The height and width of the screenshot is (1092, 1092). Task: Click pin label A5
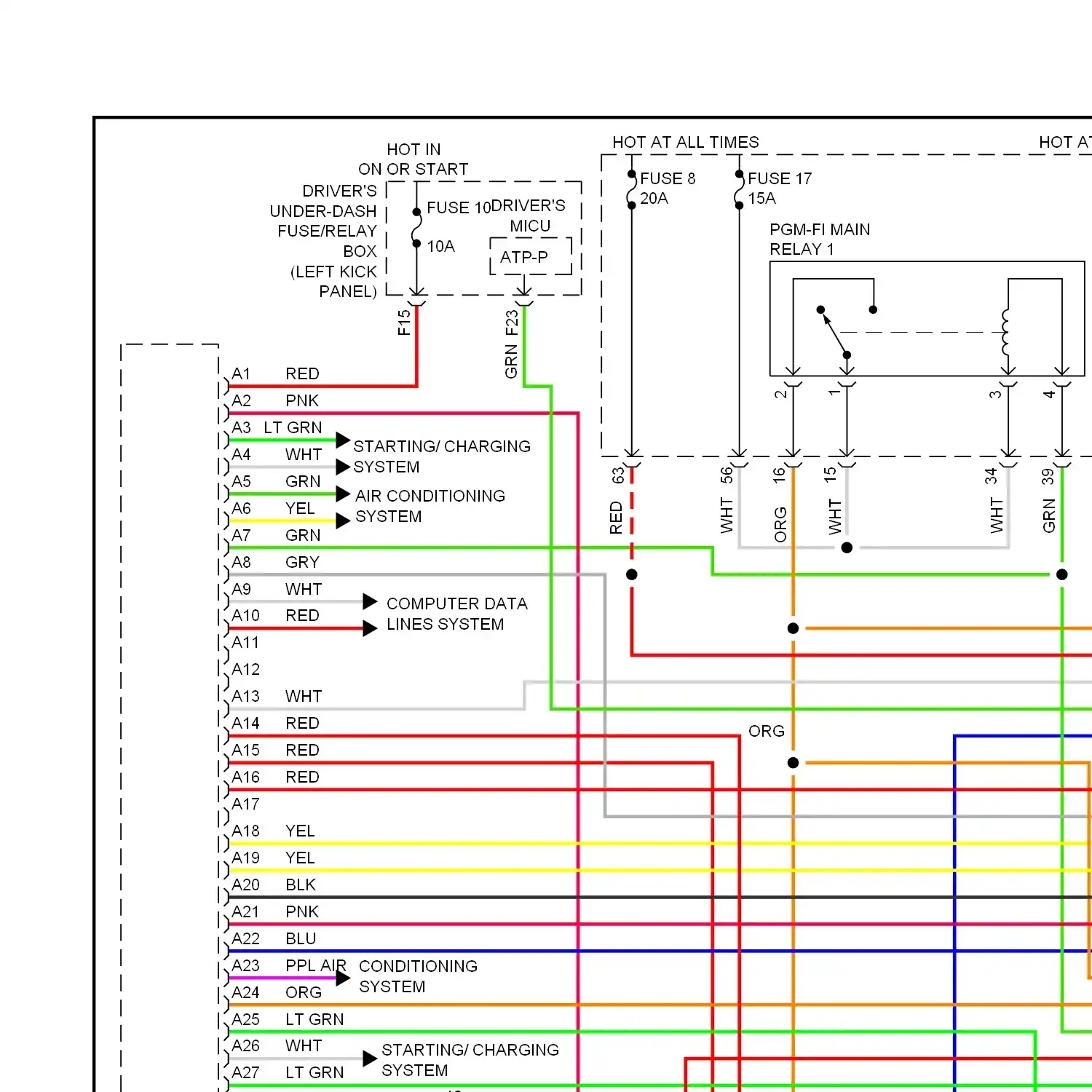241,481
